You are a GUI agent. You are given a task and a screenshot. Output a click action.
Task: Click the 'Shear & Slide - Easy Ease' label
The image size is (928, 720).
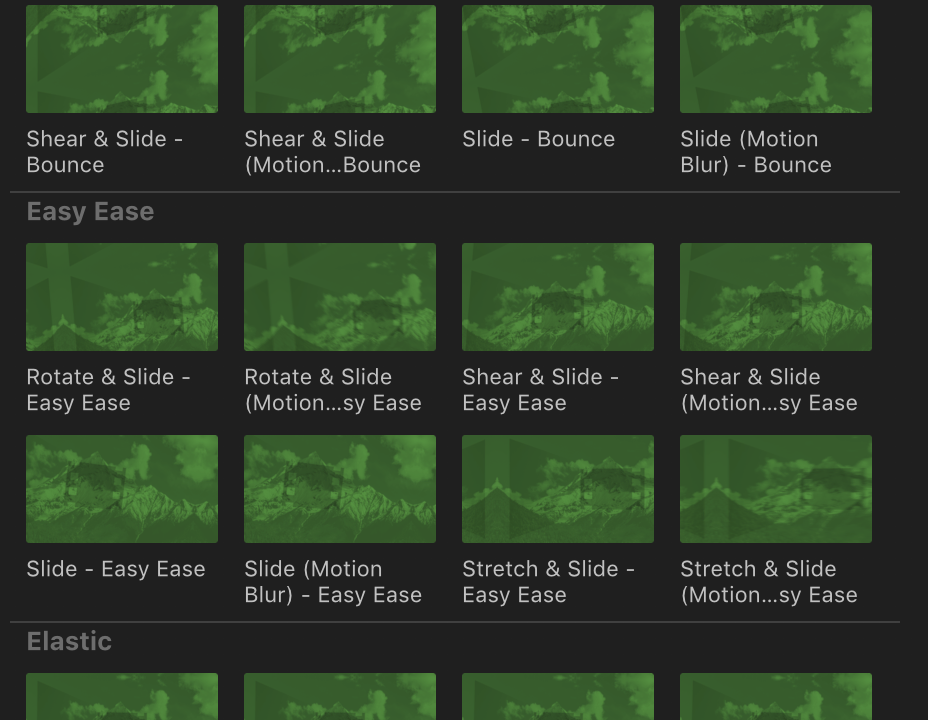point(540,390)
